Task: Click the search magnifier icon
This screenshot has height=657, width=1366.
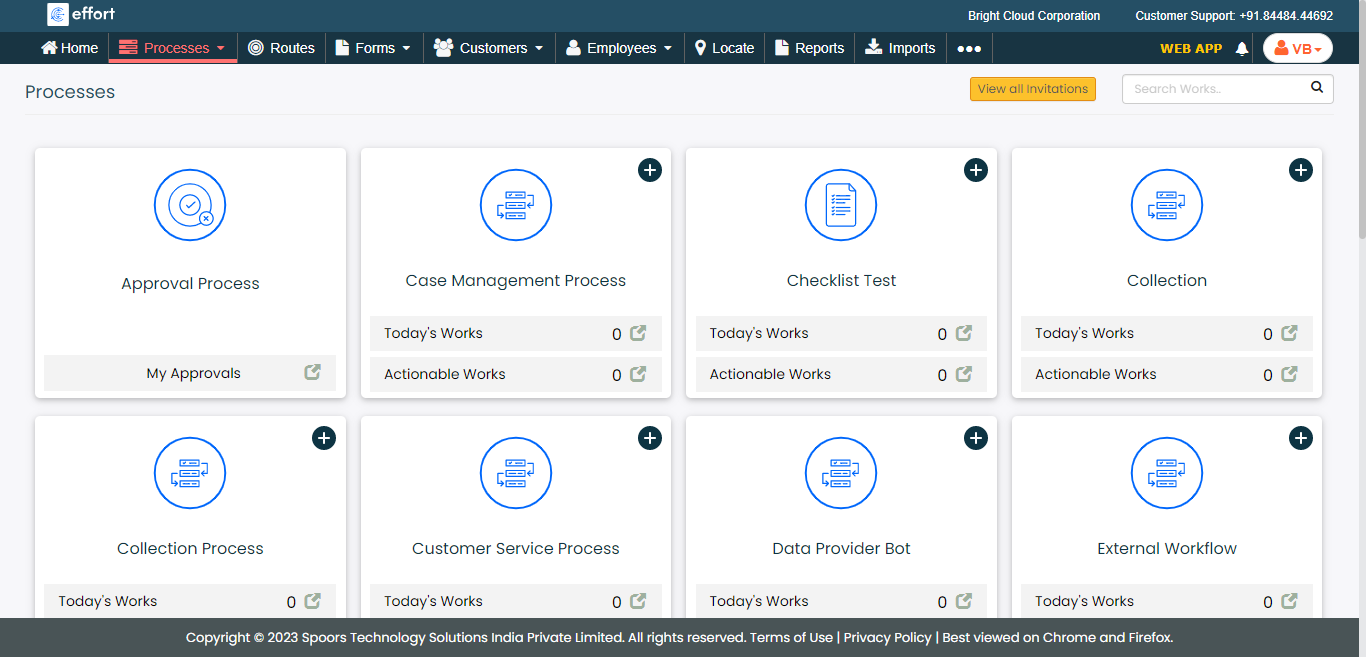Action: click(1317, 88)
